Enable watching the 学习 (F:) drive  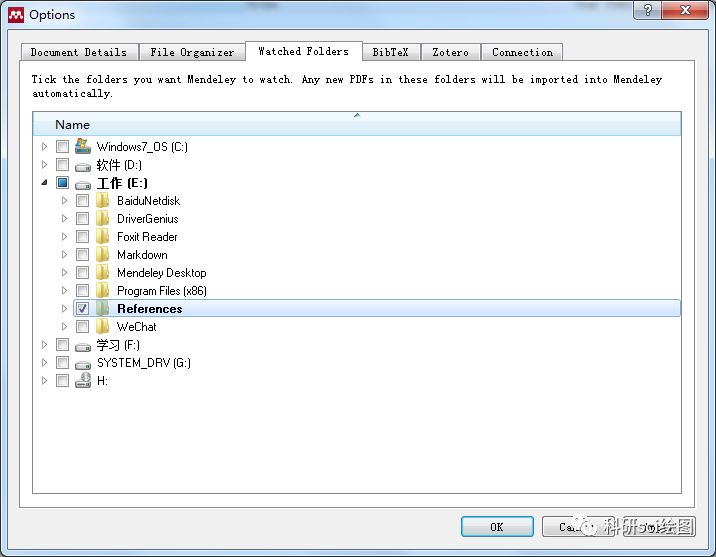(63, 345)
